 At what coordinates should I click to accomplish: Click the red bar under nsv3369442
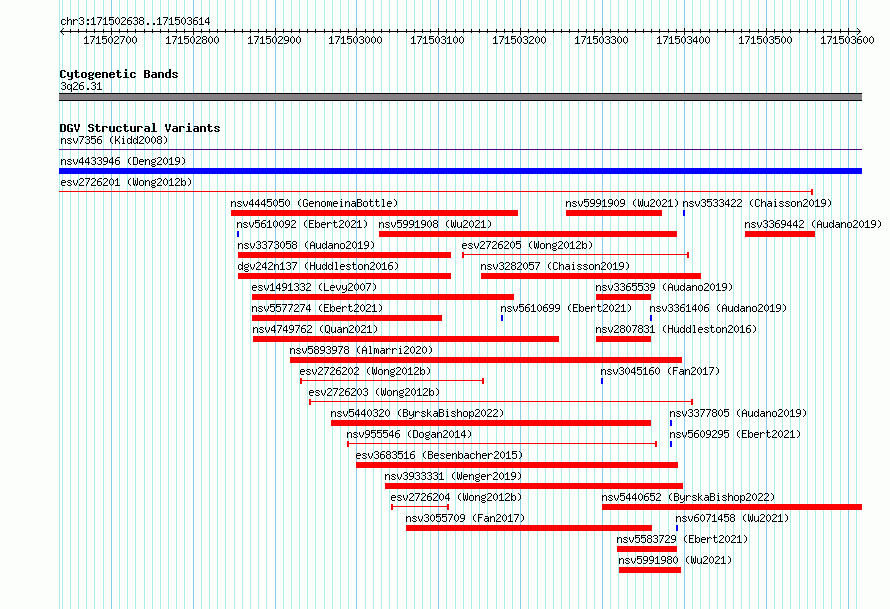(780, 234)
